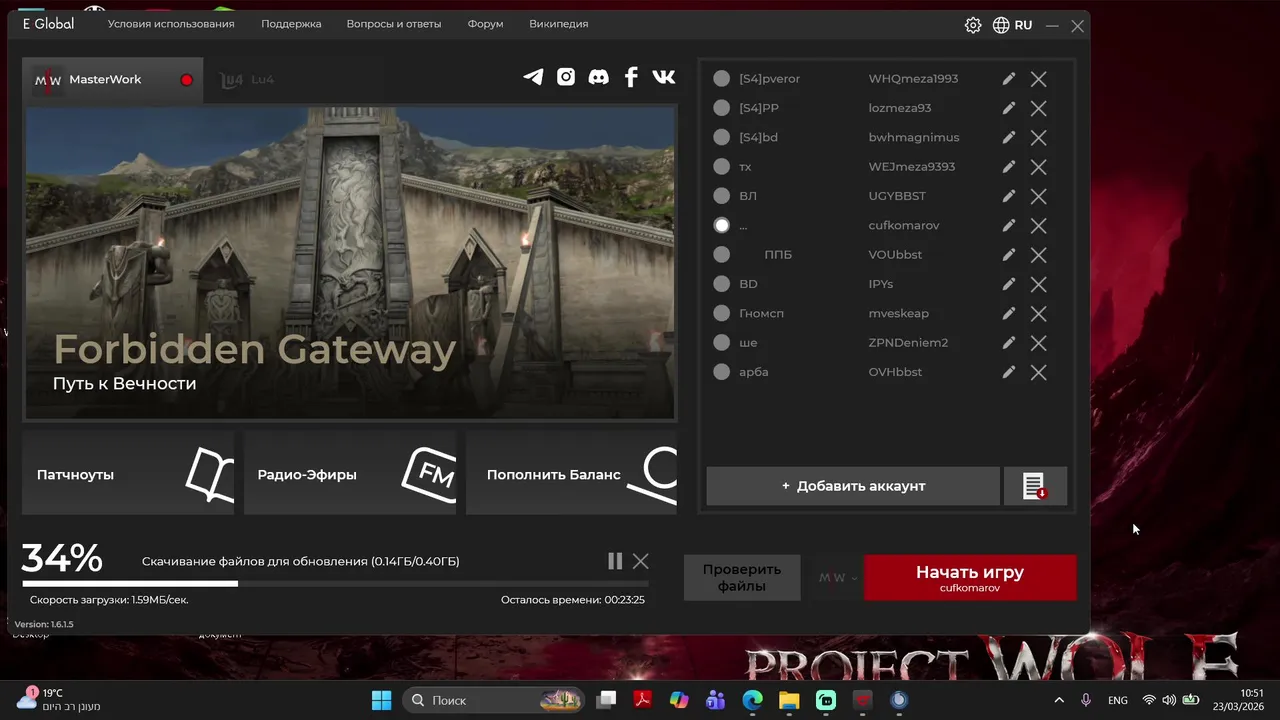Screen dimensions: 1280x720
Task: Open Вопросы и ответы menu item
Action: [x=394, y=24]
